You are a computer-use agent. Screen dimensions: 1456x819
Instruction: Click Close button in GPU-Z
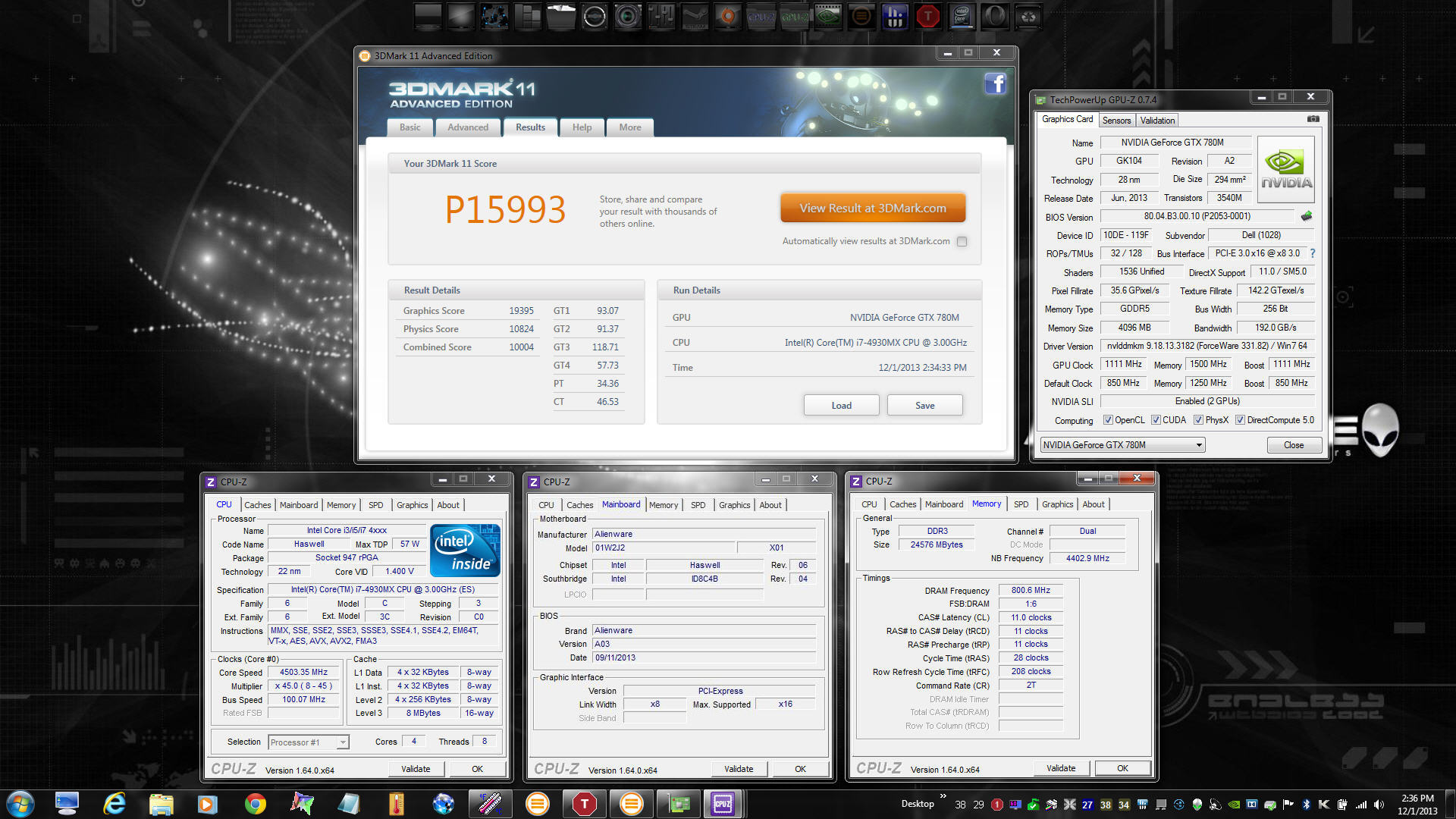pyautogui.click(x=1294, y=445)
